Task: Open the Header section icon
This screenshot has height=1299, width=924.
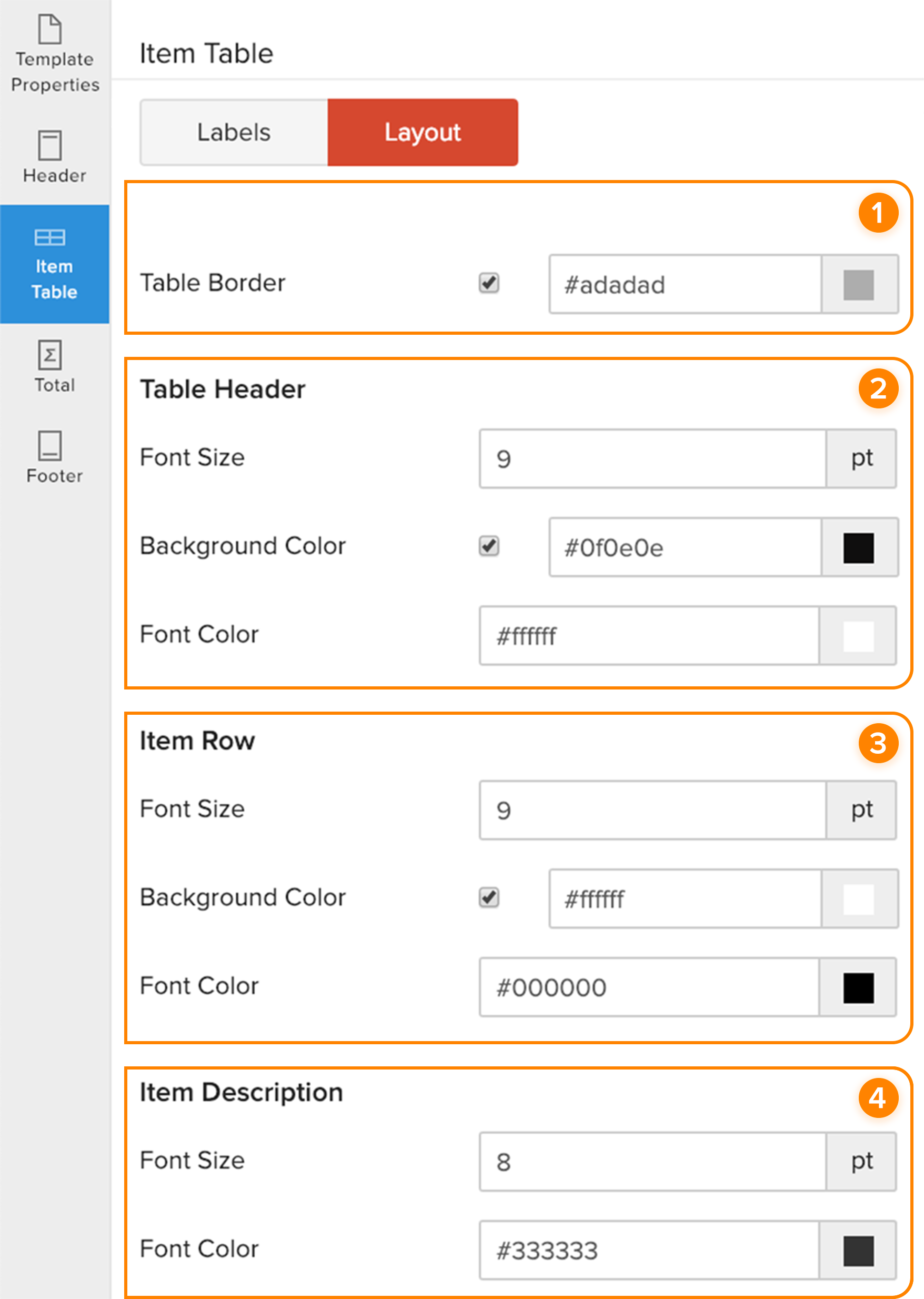Action: tap(49, 146)
